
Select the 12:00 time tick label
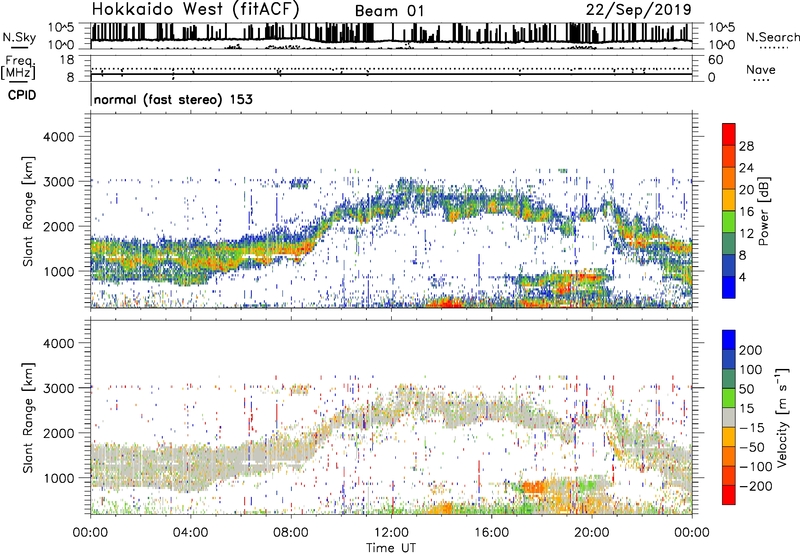tap(391, 533)
